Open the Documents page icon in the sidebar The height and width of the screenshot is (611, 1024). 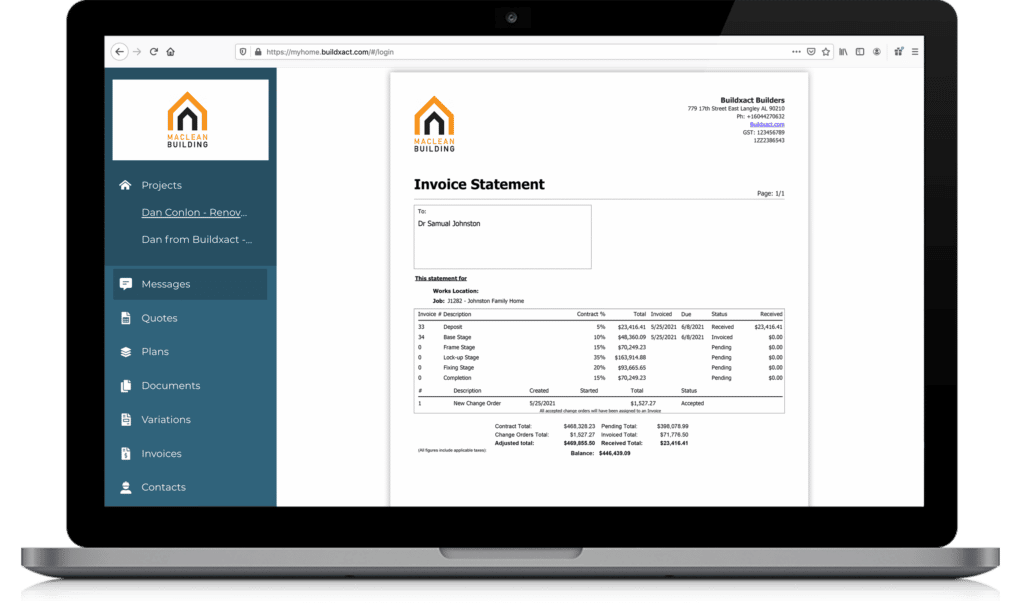click(x=125, y=385)
